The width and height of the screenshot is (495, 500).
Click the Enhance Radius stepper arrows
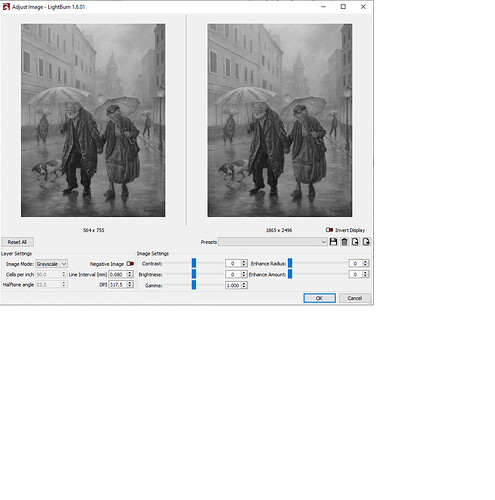[365, 263]
